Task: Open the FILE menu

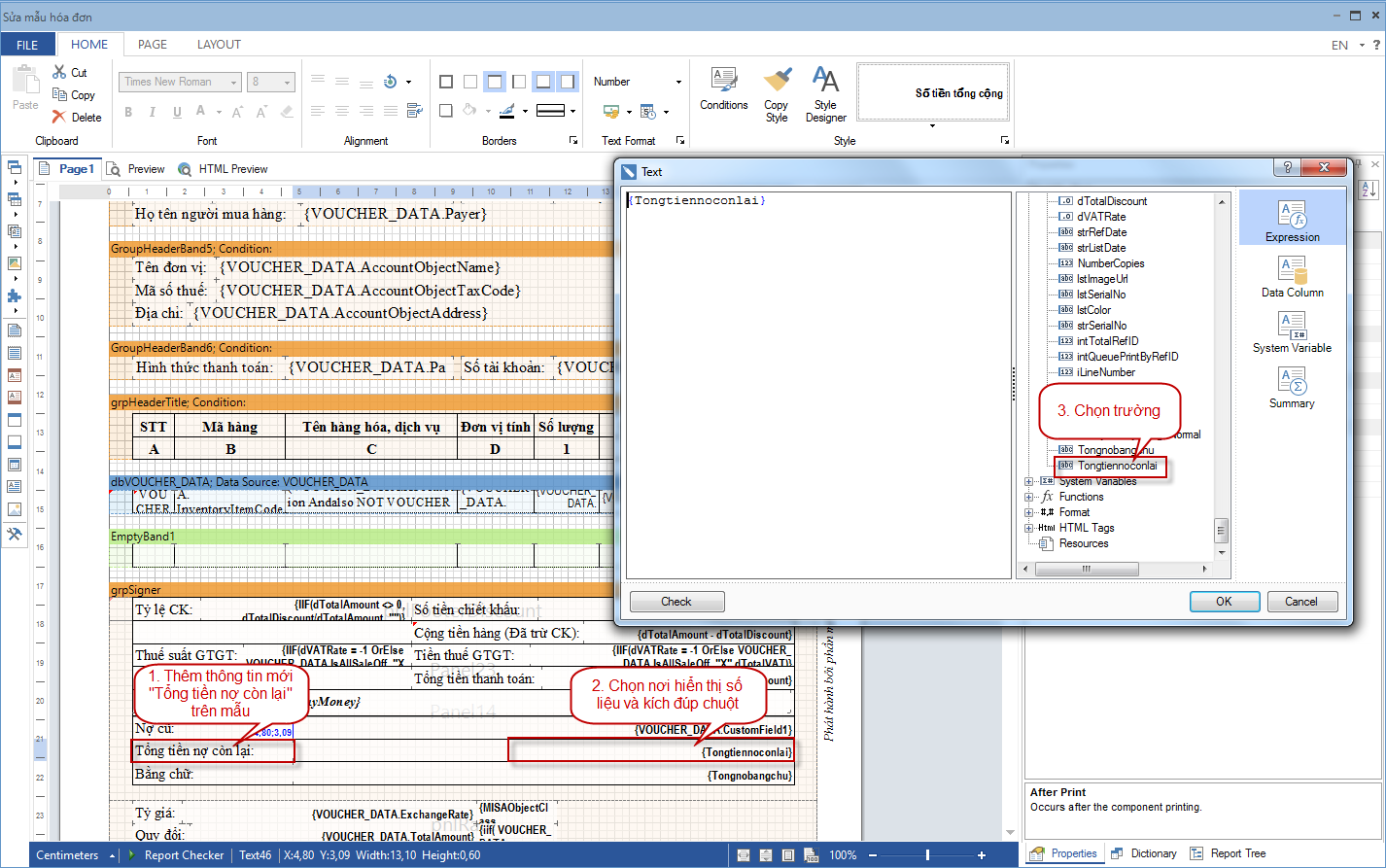Action: [x=28, y=45]
